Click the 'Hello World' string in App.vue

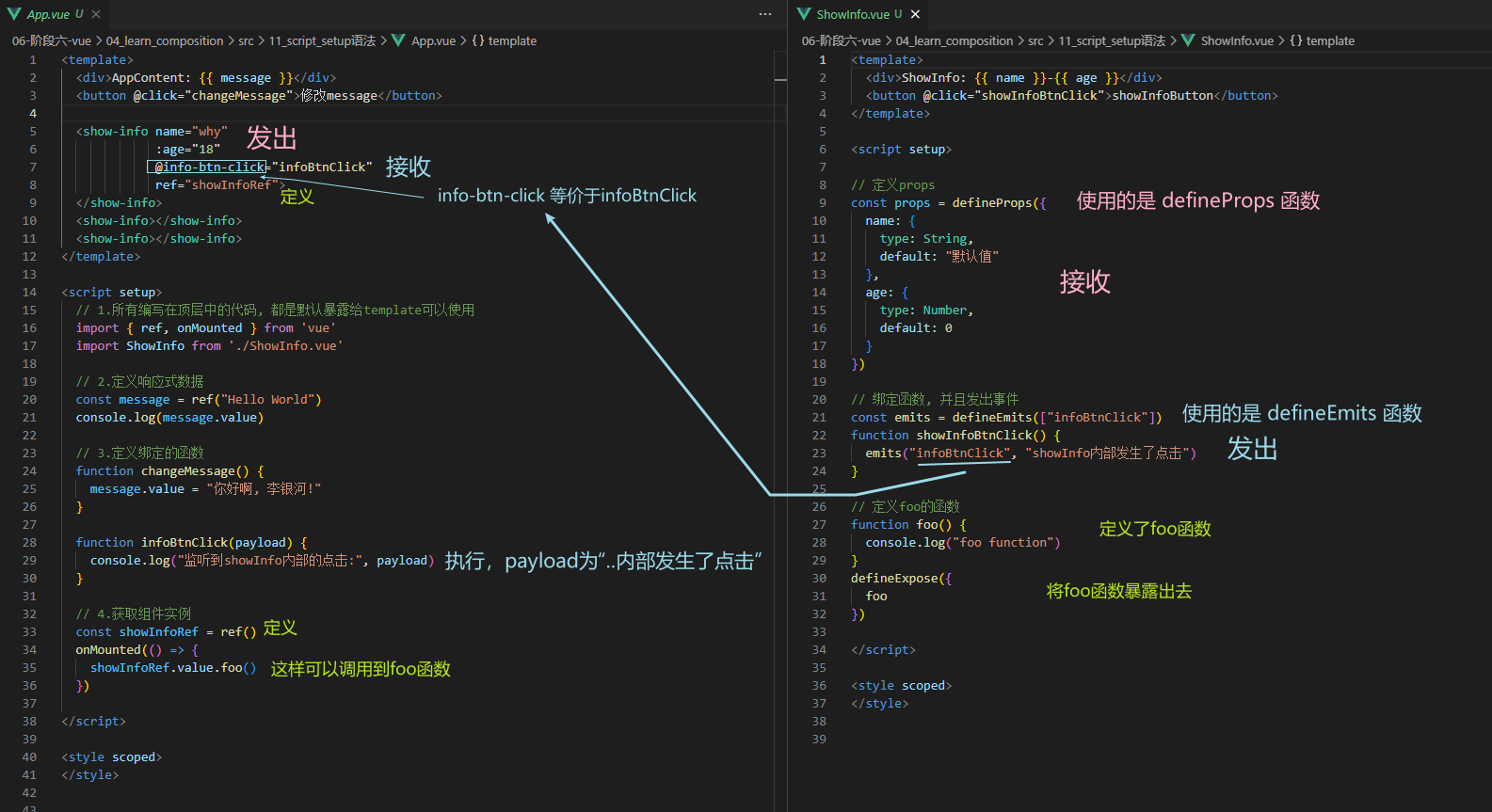click(x=267, y=399)
